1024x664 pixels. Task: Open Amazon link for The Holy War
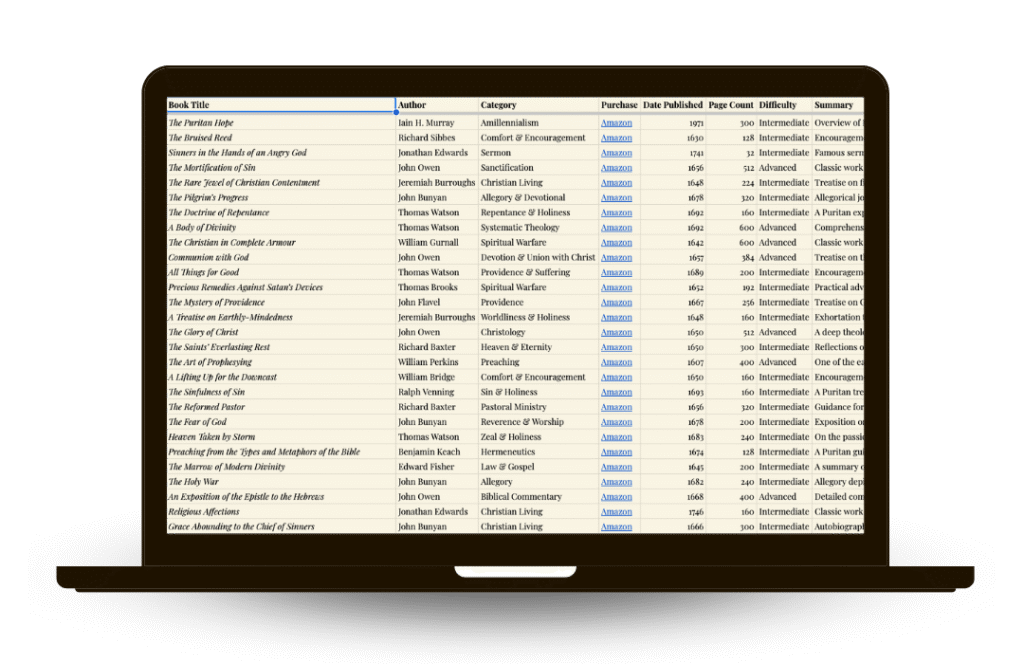pyautogui.click(x=616, y=482)
